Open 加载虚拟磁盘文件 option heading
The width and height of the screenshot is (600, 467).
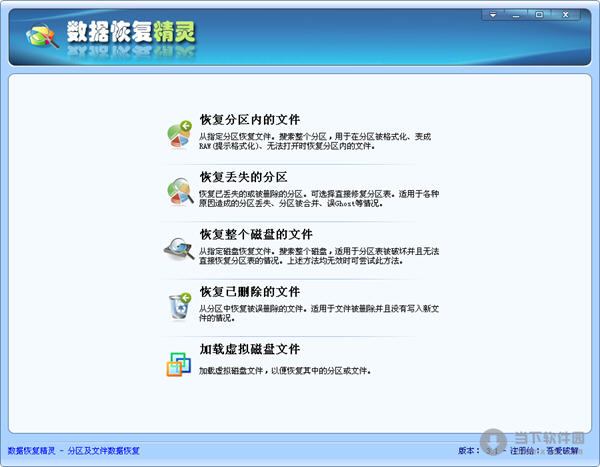249,349
